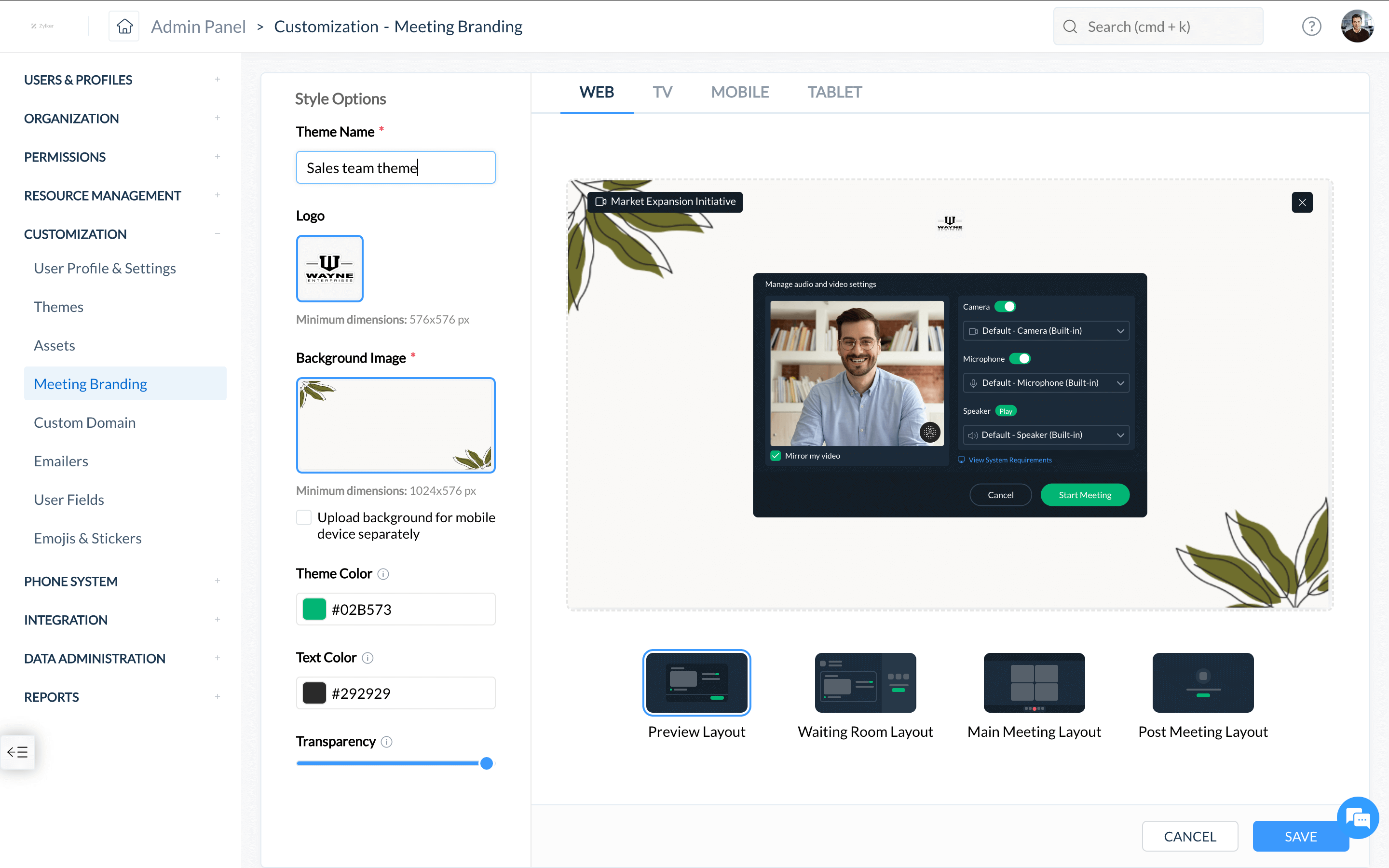1389x868 pixels.
Task: Check Upload background for mobile device separately
Action: pyautogui.click(x=304, y=517)
